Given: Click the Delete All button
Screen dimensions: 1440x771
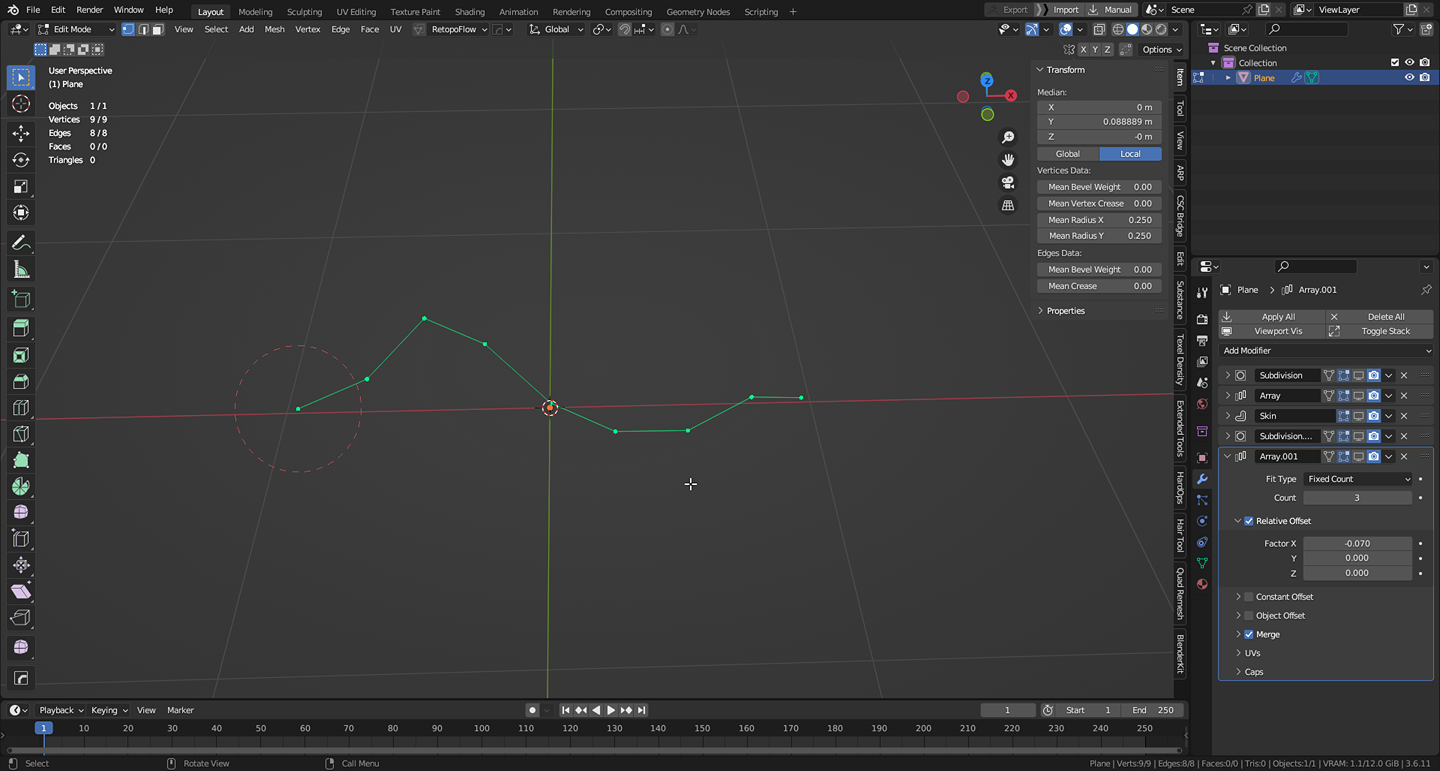Looking at the screenshot, I should click(1385, 317).
